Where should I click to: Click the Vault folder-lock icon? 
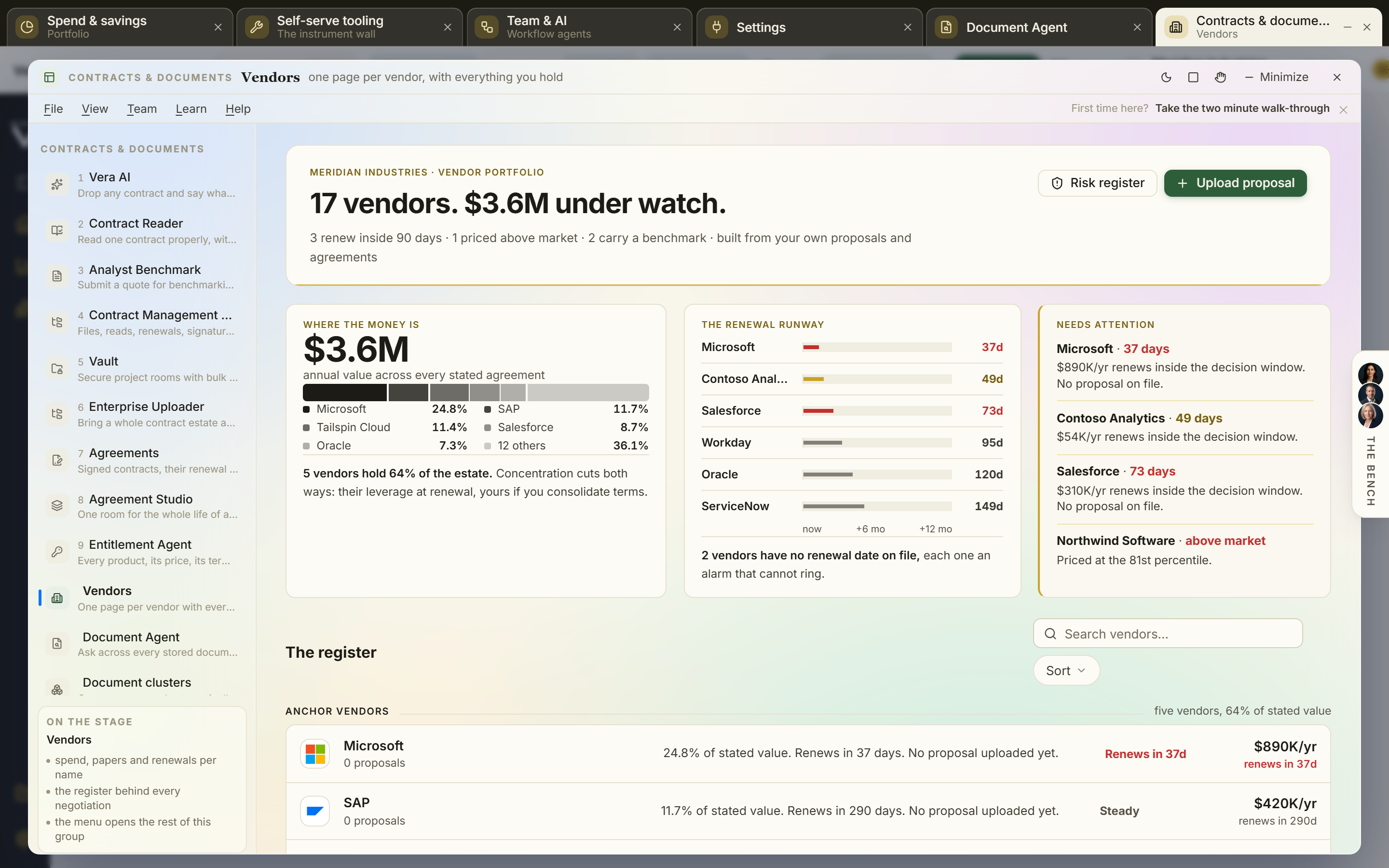click(x=57, y=368)
